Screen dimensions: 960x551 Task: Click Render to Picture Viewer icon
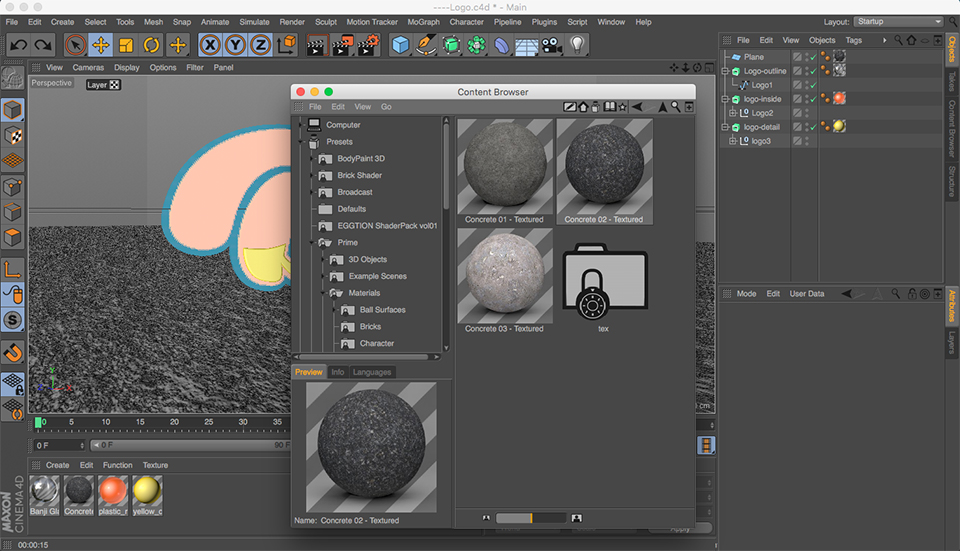click(x=342, y=45)
